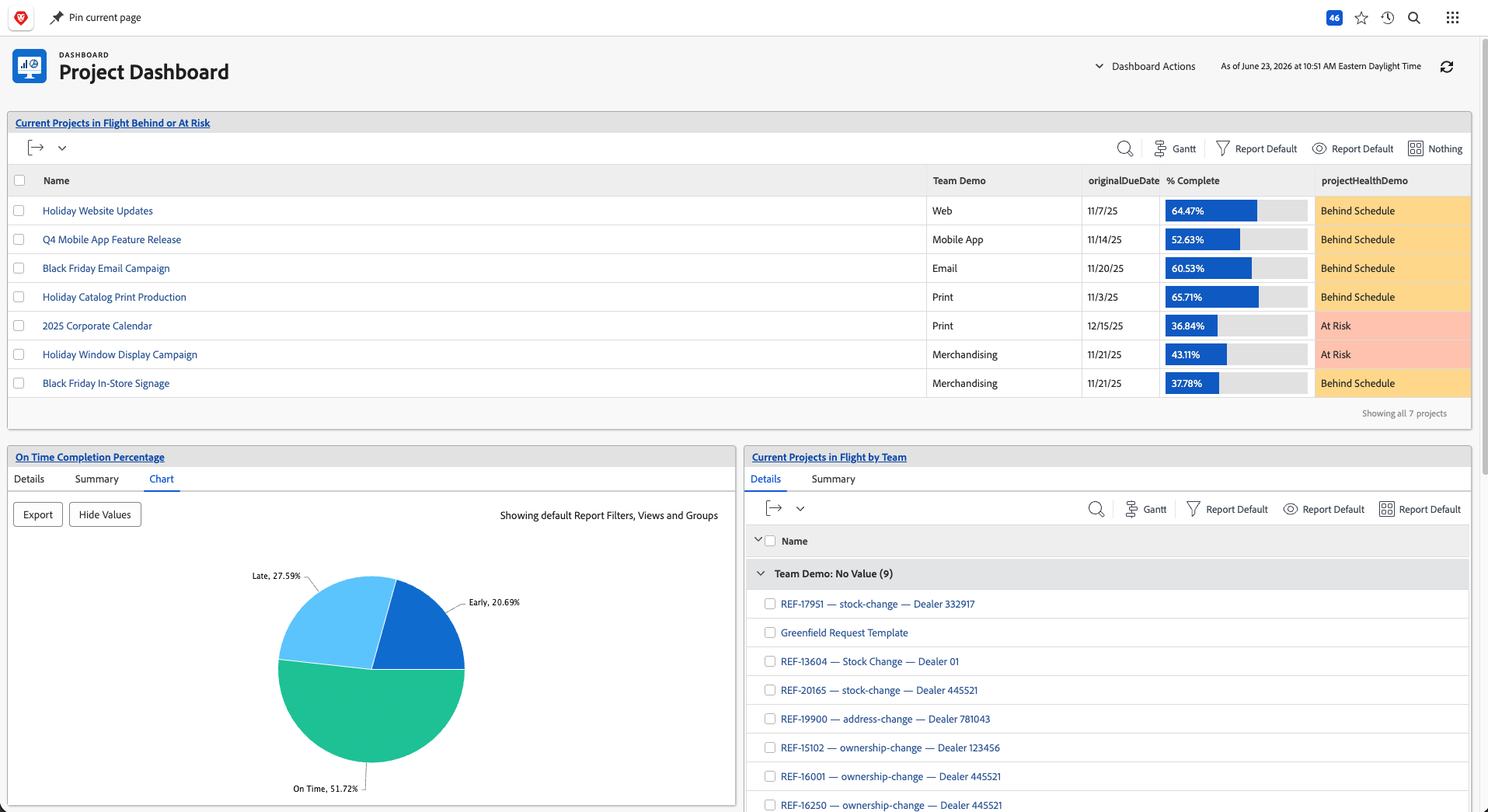
Task: Click the 64.47% complete progress bar
Action: [1236, 211]
